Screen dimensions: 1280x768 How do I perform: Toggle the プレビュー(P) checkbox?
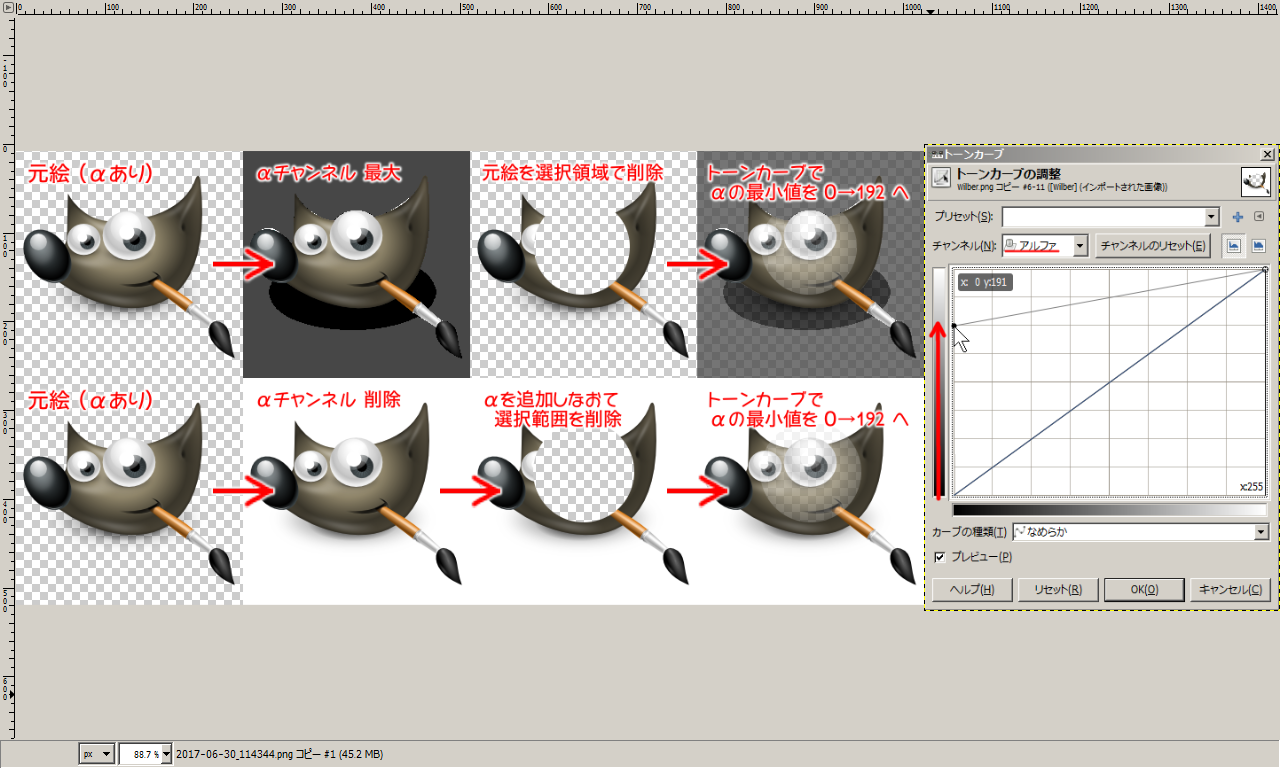(x=939, y=557)
